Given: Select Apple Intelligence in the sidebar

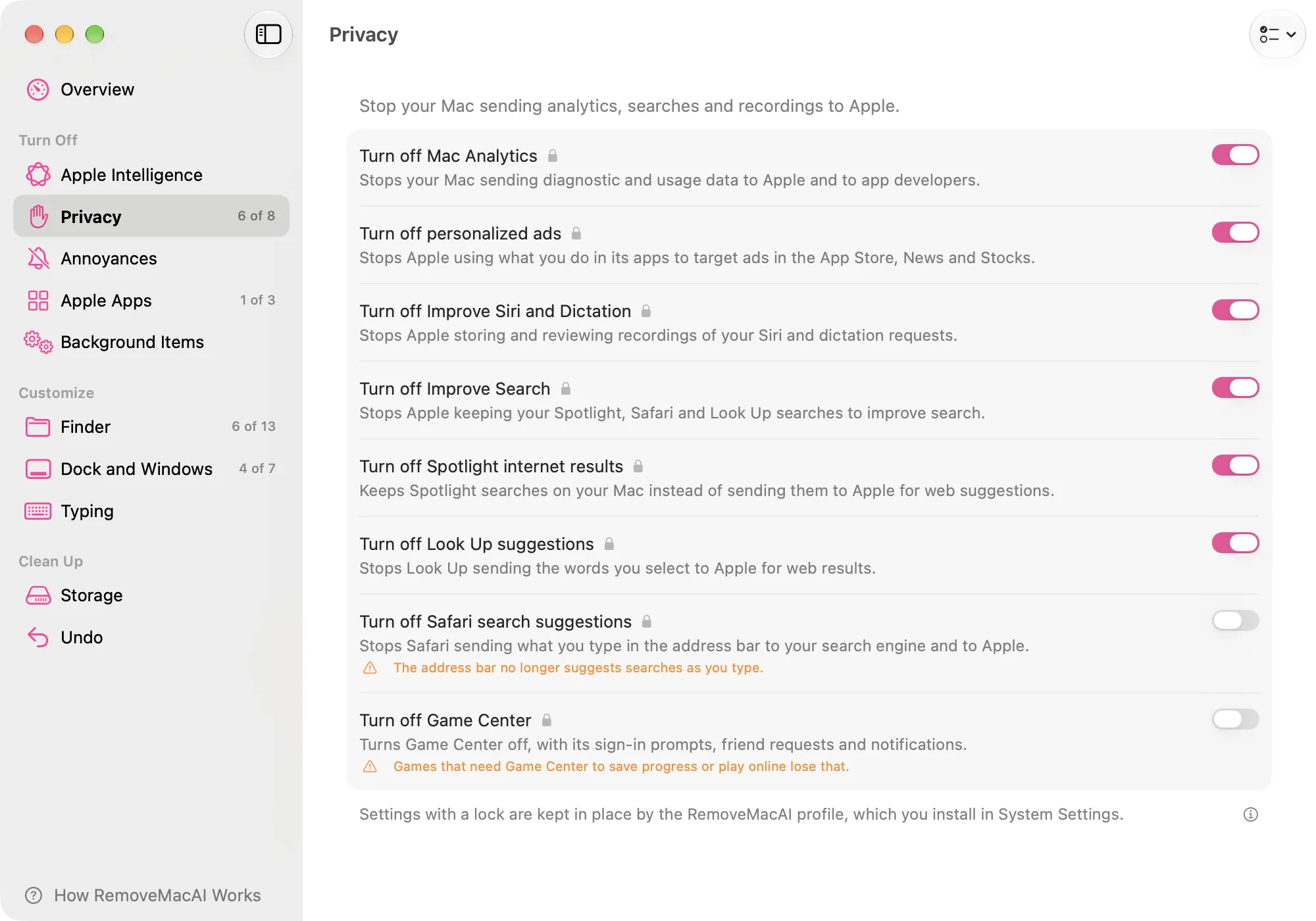Looking at the screenshot, I should (151, 175).
